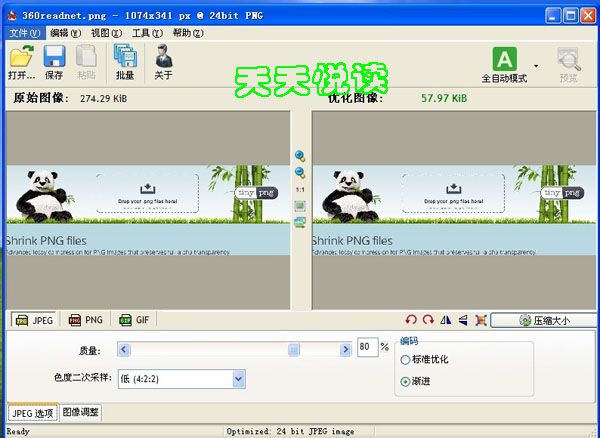Select the JPEG 选项 bottom tab
The height and width of the screenshot is (438, 600).
pyautogui.click(x=33, y=413)
